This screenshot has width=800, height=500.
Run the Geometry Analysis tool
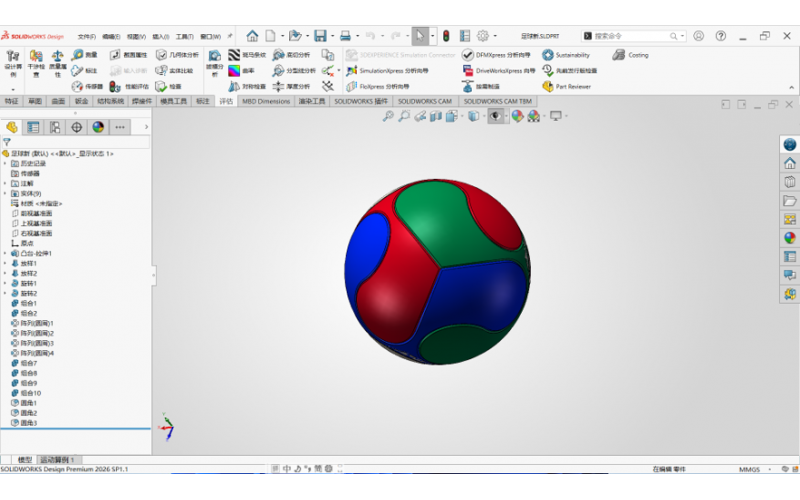click(178, 55)
